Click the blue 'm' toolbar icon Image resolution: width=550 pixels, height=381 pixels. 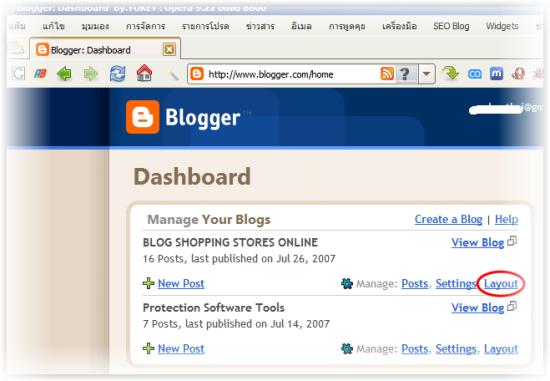tap(496, 74)
